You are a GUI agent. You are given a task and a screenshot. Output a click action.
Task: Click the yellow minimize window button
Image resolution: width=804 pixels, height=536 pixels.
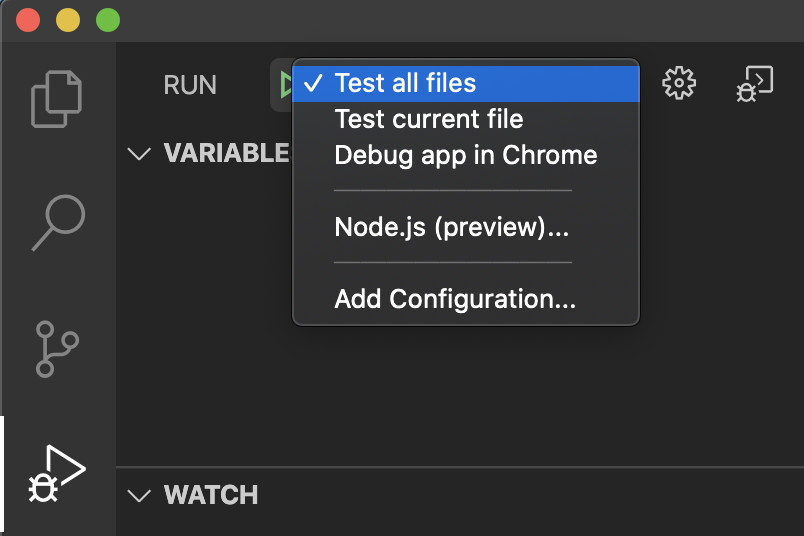coord(68,20)
